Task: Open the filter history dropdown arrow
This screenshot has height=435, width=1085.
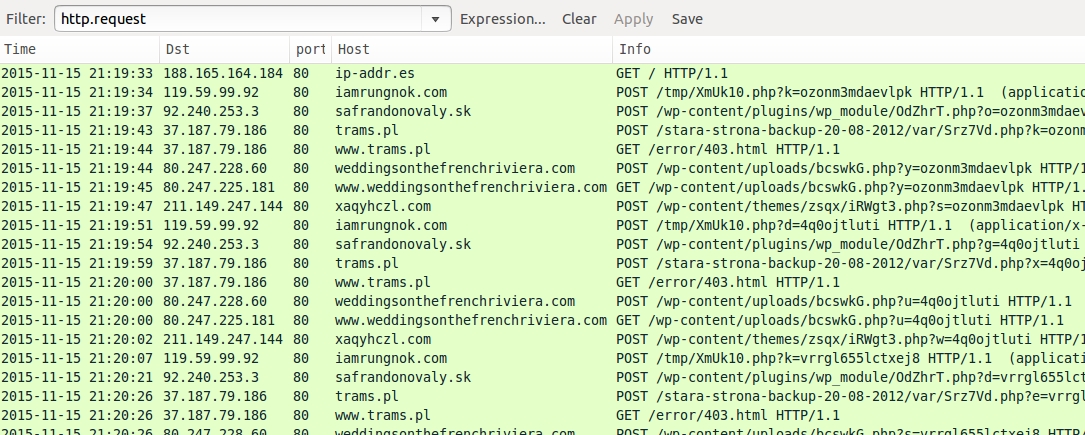Action: coord(436,19)
